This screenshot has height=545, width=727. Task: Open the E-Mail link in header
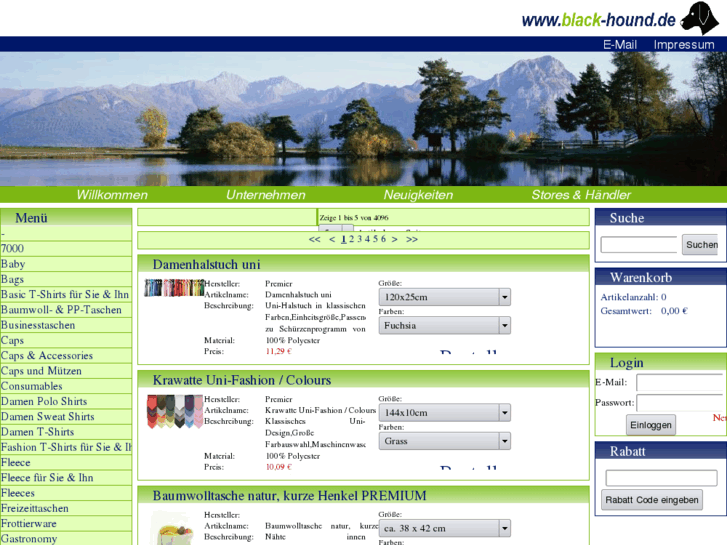point(620,45)
